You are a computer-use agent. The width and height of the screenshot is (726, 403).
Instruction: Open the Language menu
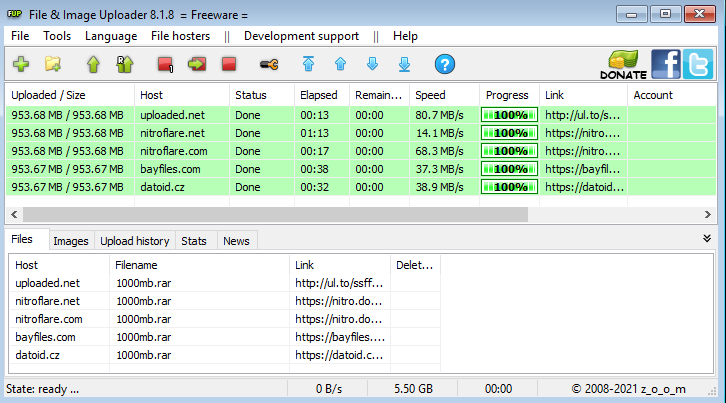(x=111, y=36)
